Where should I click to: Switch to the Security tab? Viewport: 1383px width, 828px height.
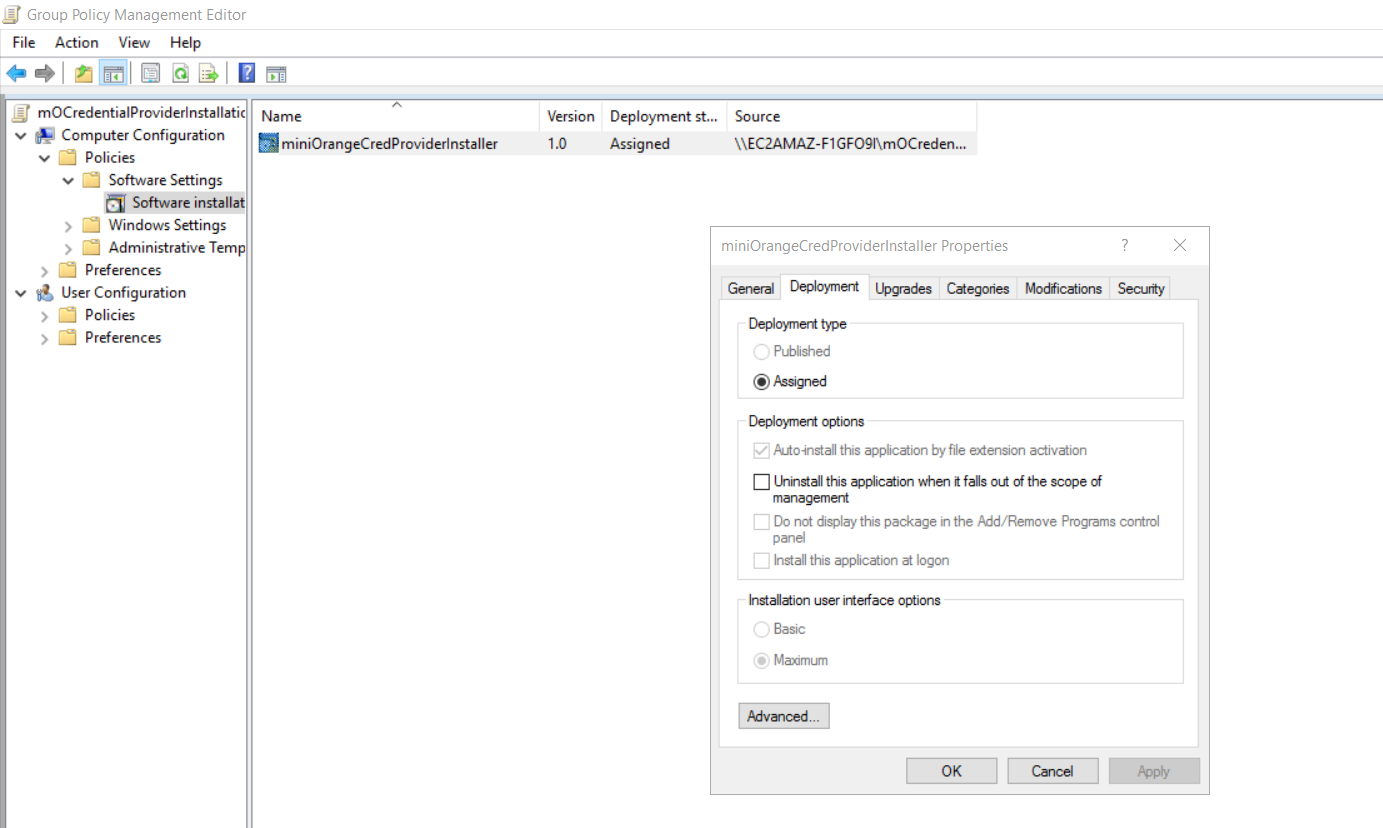pyautogui.click(x=1141, y=288)
